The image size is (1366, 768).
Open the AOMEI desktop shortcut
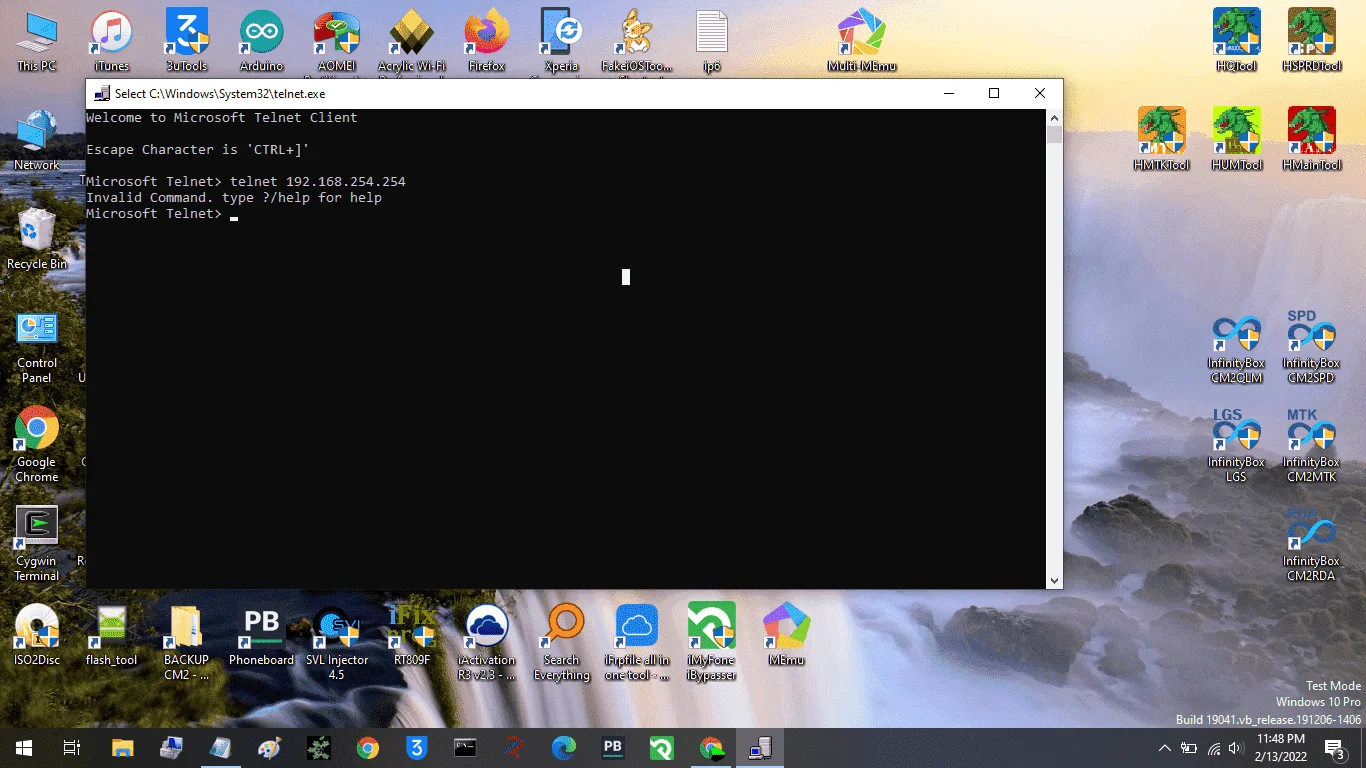click(337, 41)
